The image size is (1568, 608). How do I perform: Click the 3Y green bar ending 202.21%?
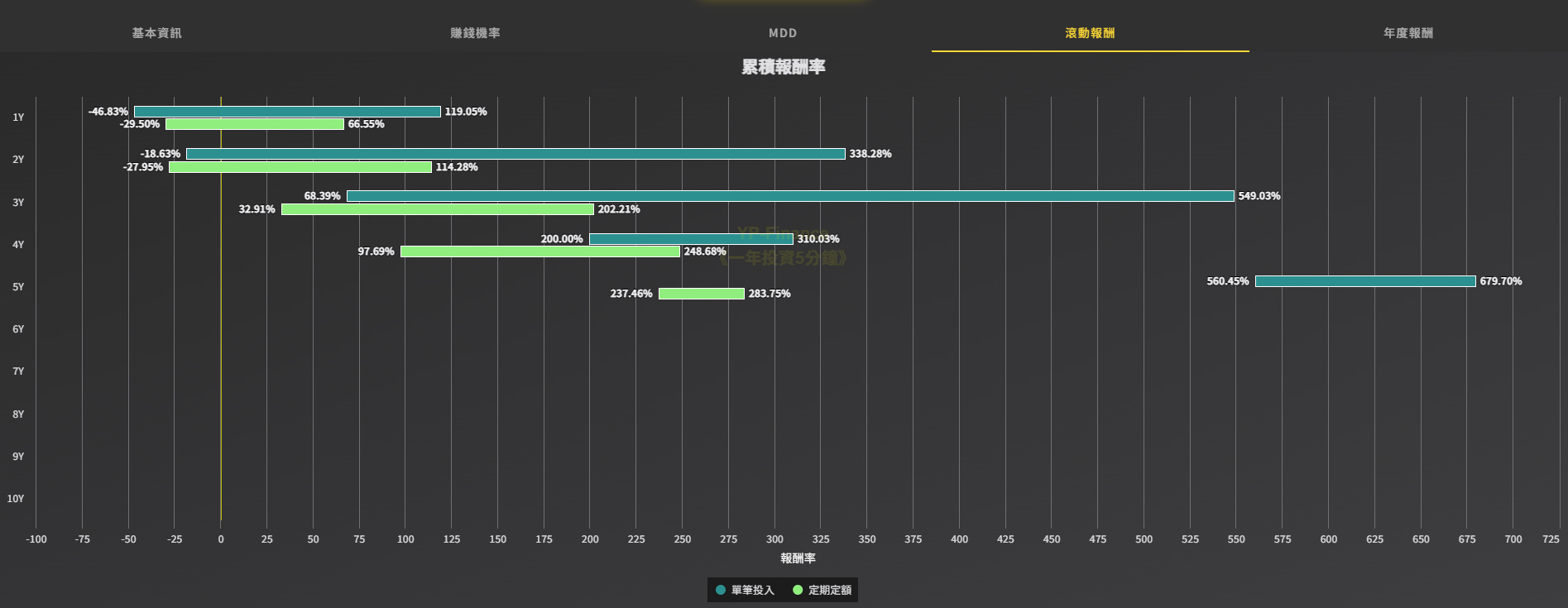coord(438,209)
